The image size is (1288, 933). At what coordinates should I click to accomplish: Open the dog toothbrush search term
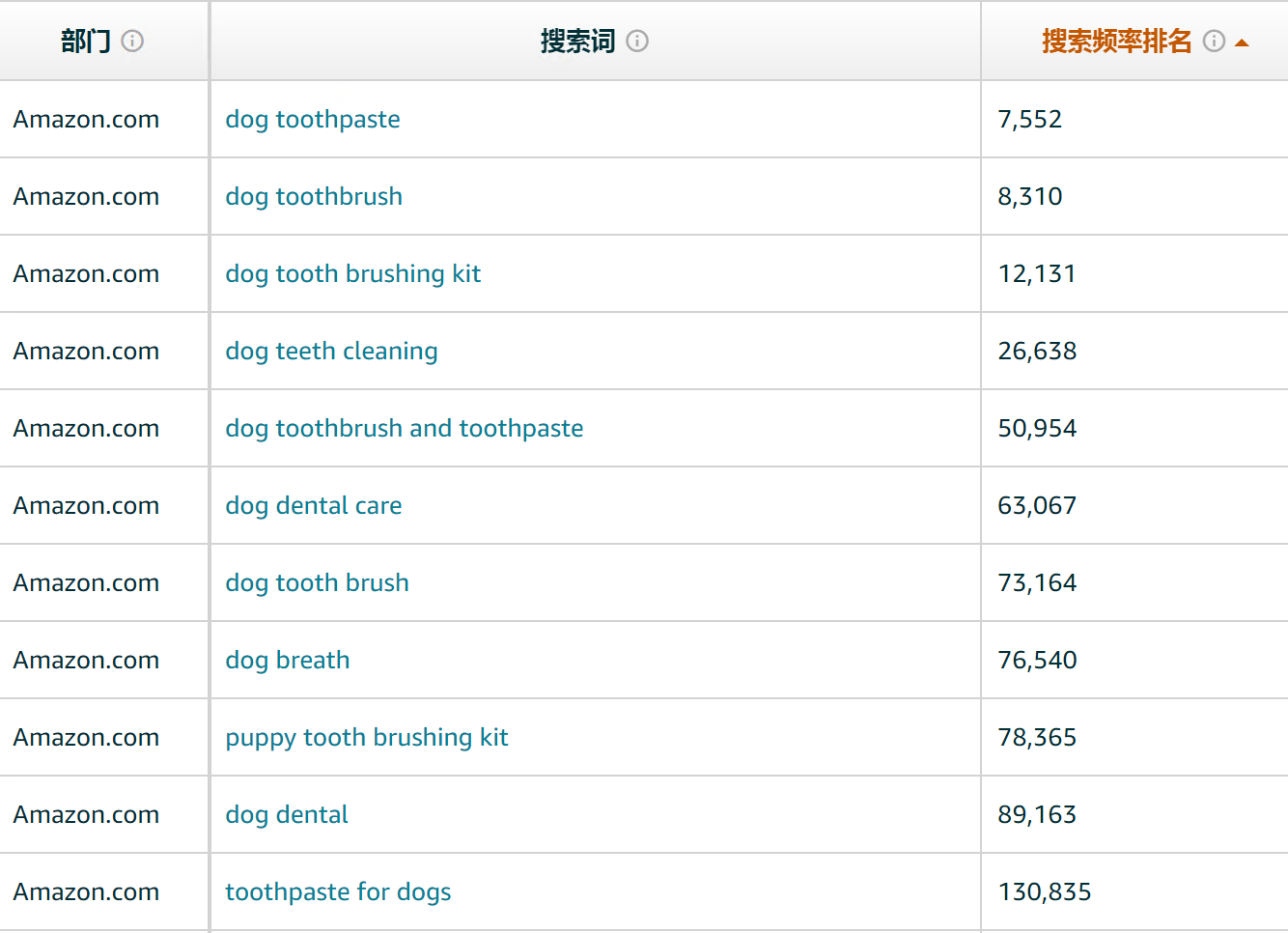314,196
